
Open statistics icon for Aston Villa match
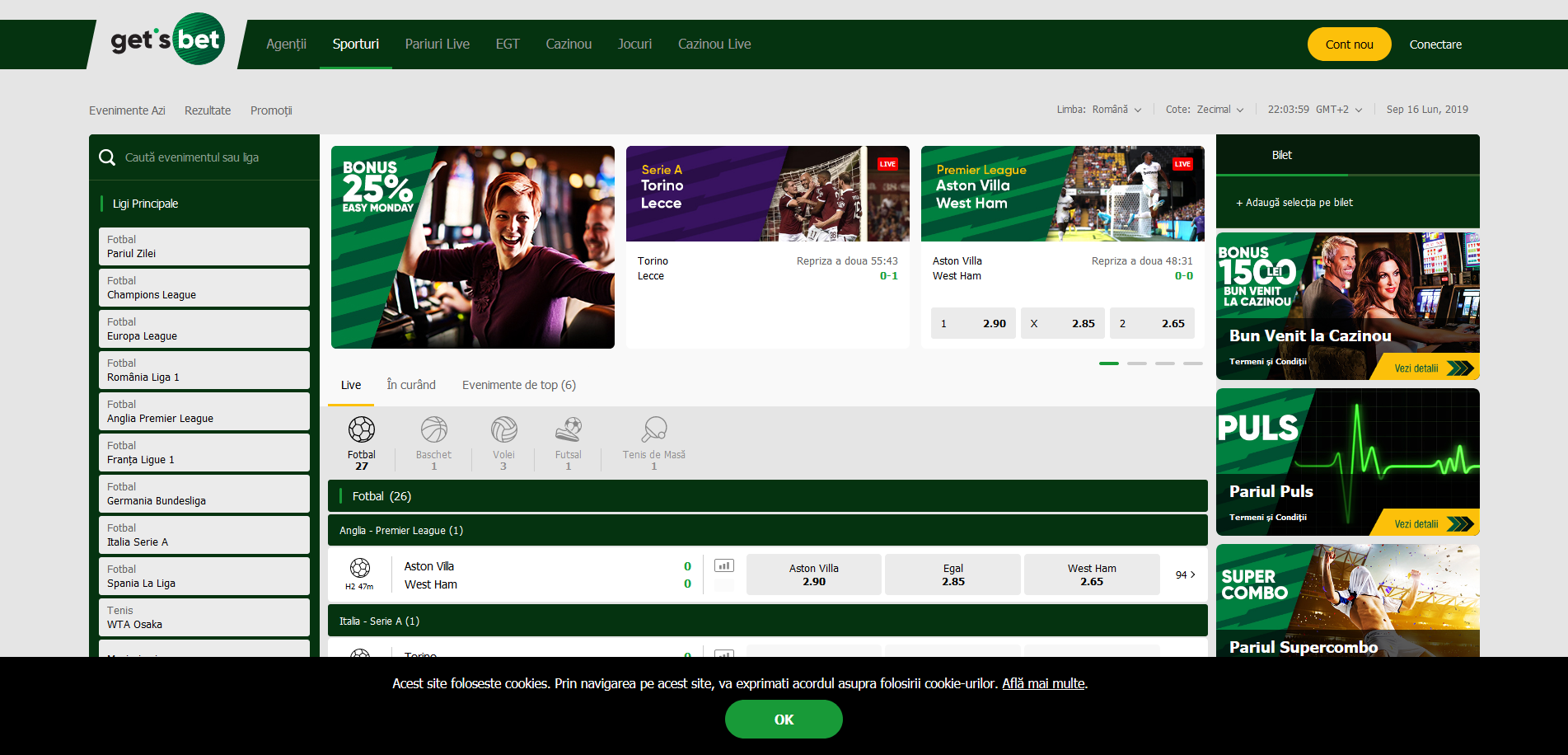coord(724,565)
